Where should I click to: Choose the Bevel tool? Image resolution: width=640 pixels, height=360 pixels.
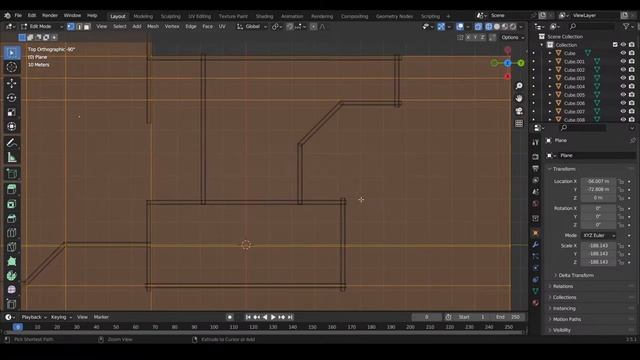(x=11, y=218)
